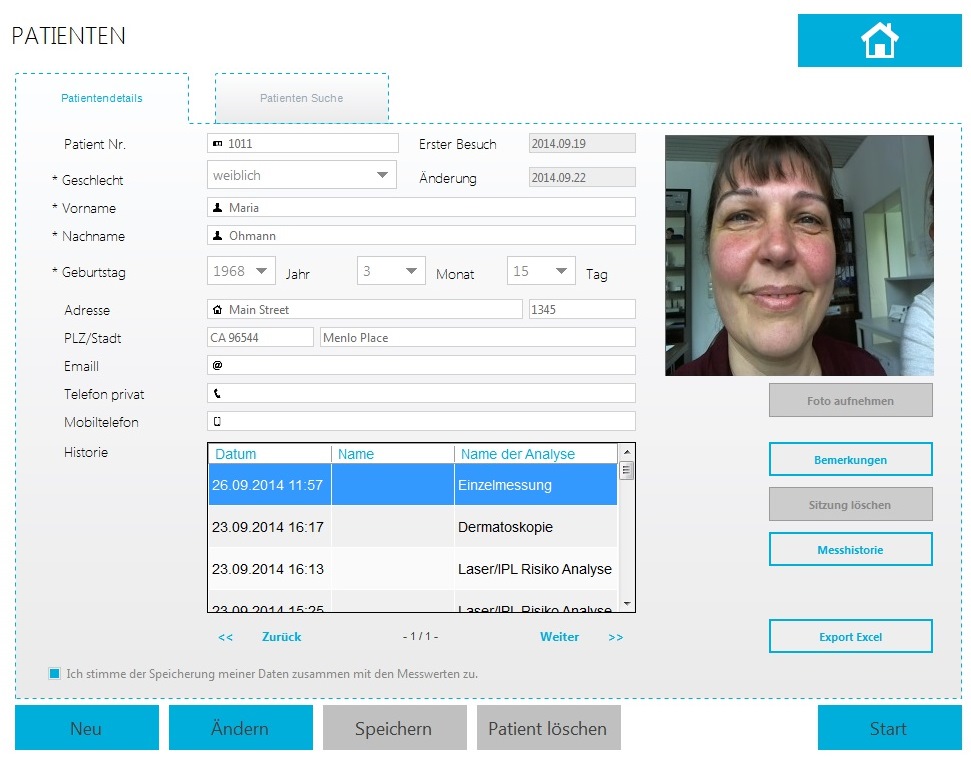Click the Foto aufnehmen button
This screenshot has height=761, width=971.
(x=850, y=400)
